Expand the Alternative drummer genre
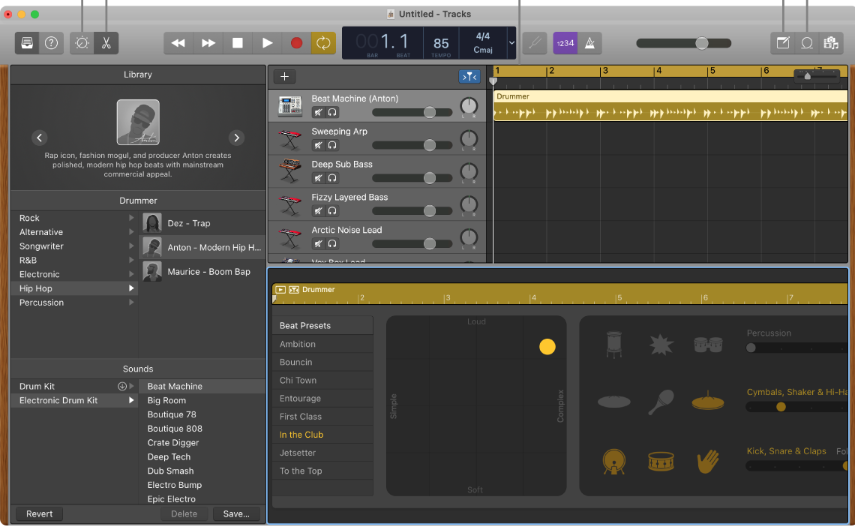 click(x=131, y=232)
